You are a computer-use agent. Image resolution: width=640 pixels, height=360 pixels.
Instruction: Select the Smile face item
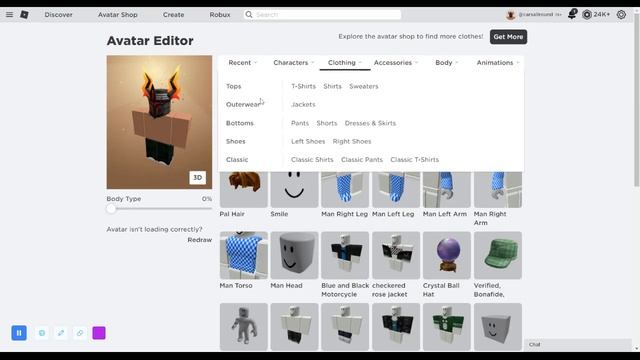click(294, 190)
